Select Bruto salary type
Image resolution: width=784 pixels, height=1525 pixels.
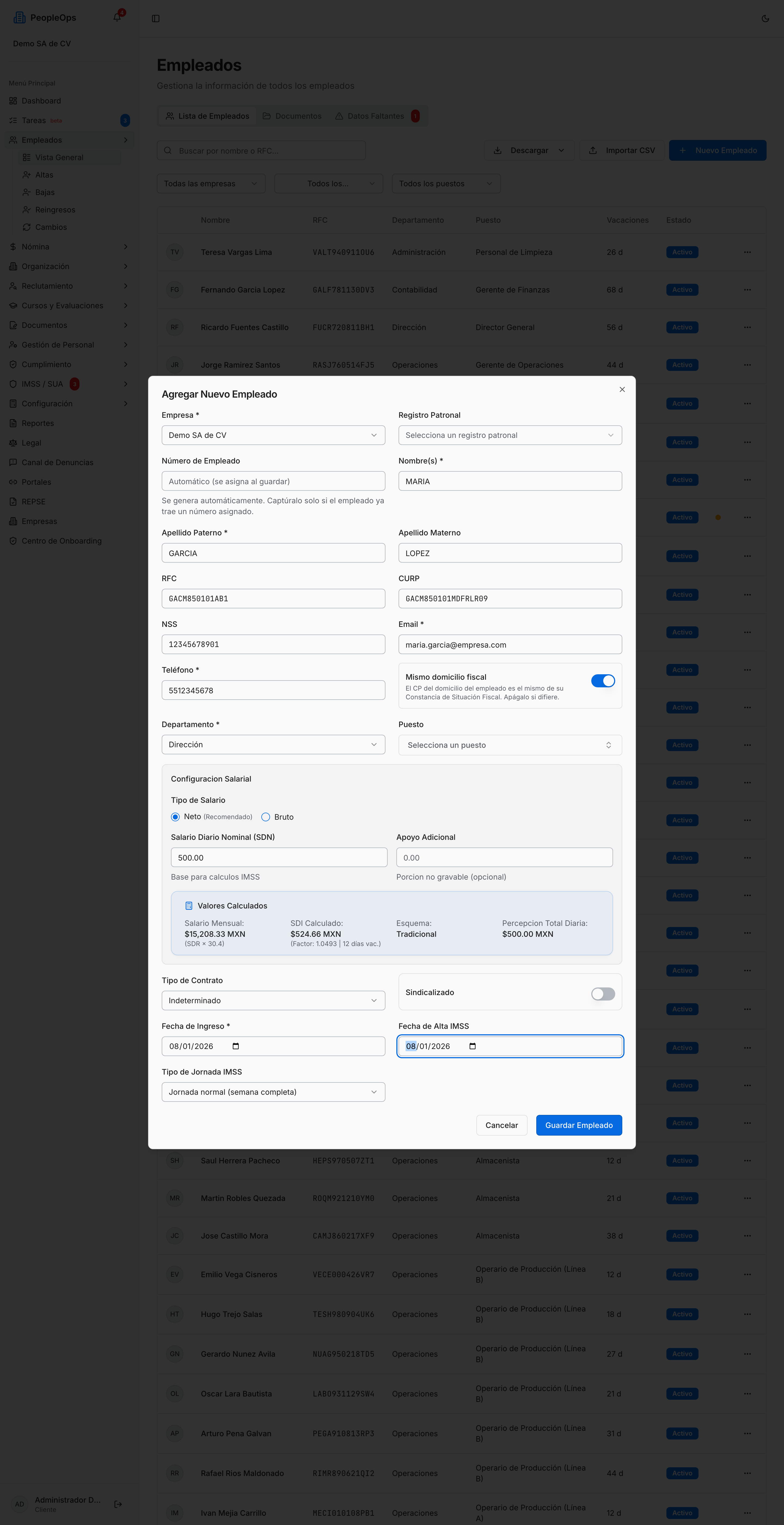click(x=266, y=817)
